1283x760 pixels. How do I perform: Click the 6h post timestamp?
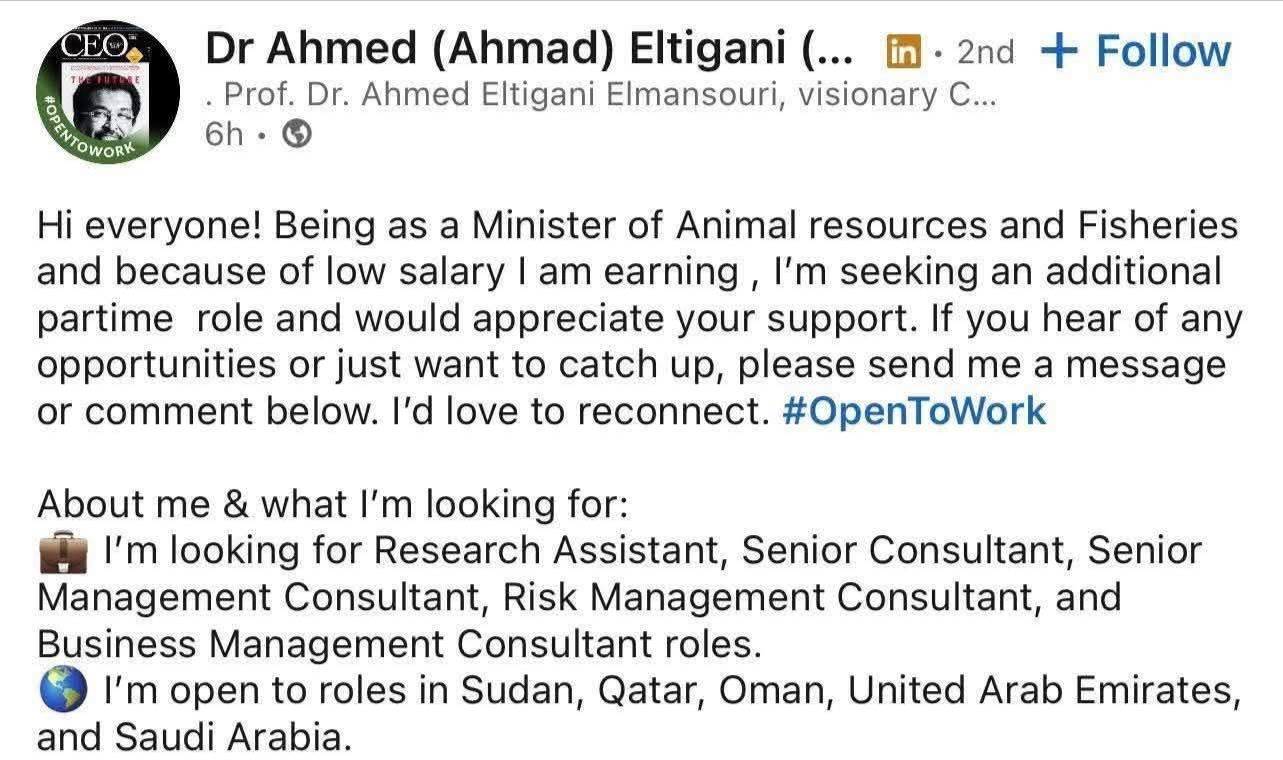coord(223,135)
